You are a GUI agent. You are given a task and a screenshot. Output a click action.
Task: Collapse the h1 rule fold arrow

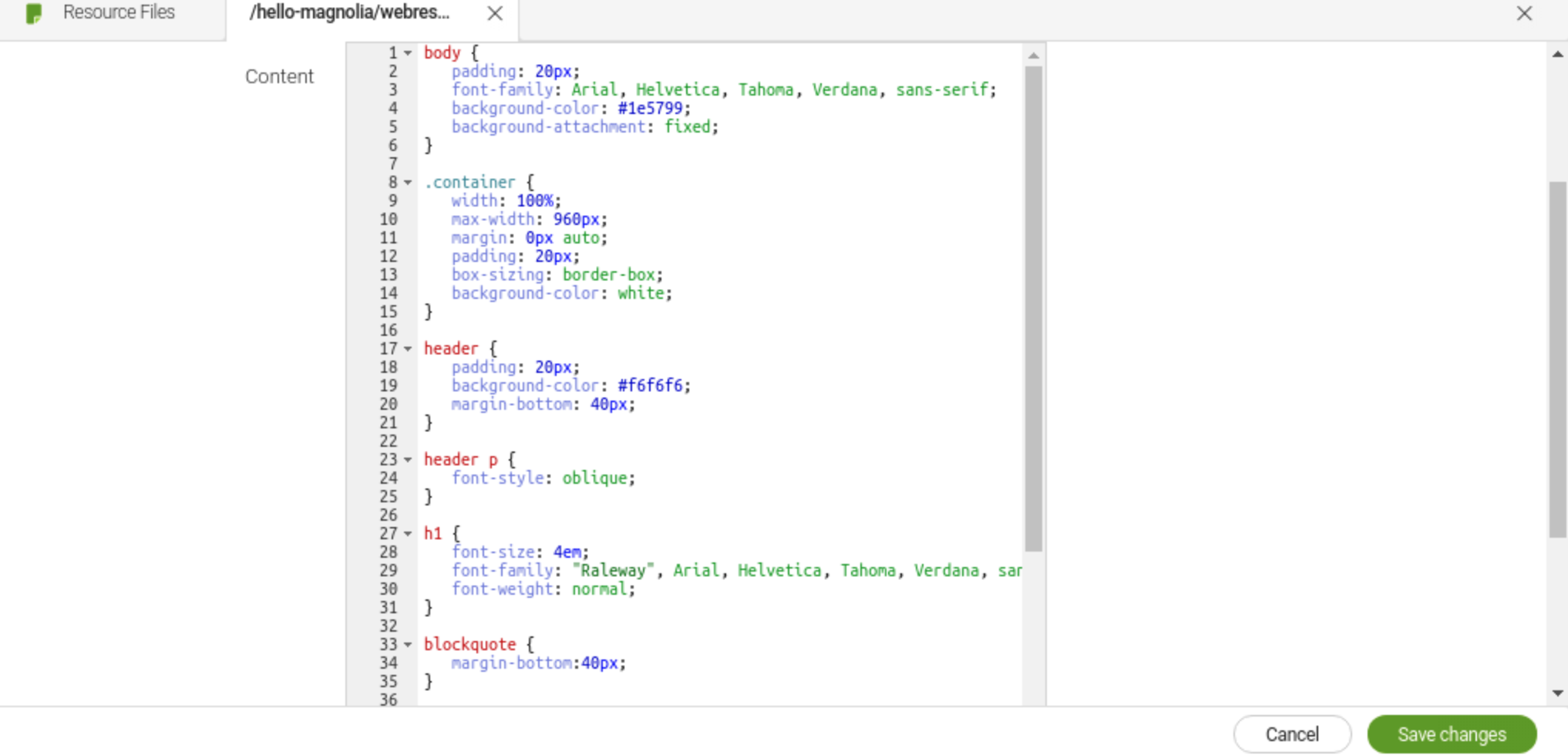coord(408,534)
